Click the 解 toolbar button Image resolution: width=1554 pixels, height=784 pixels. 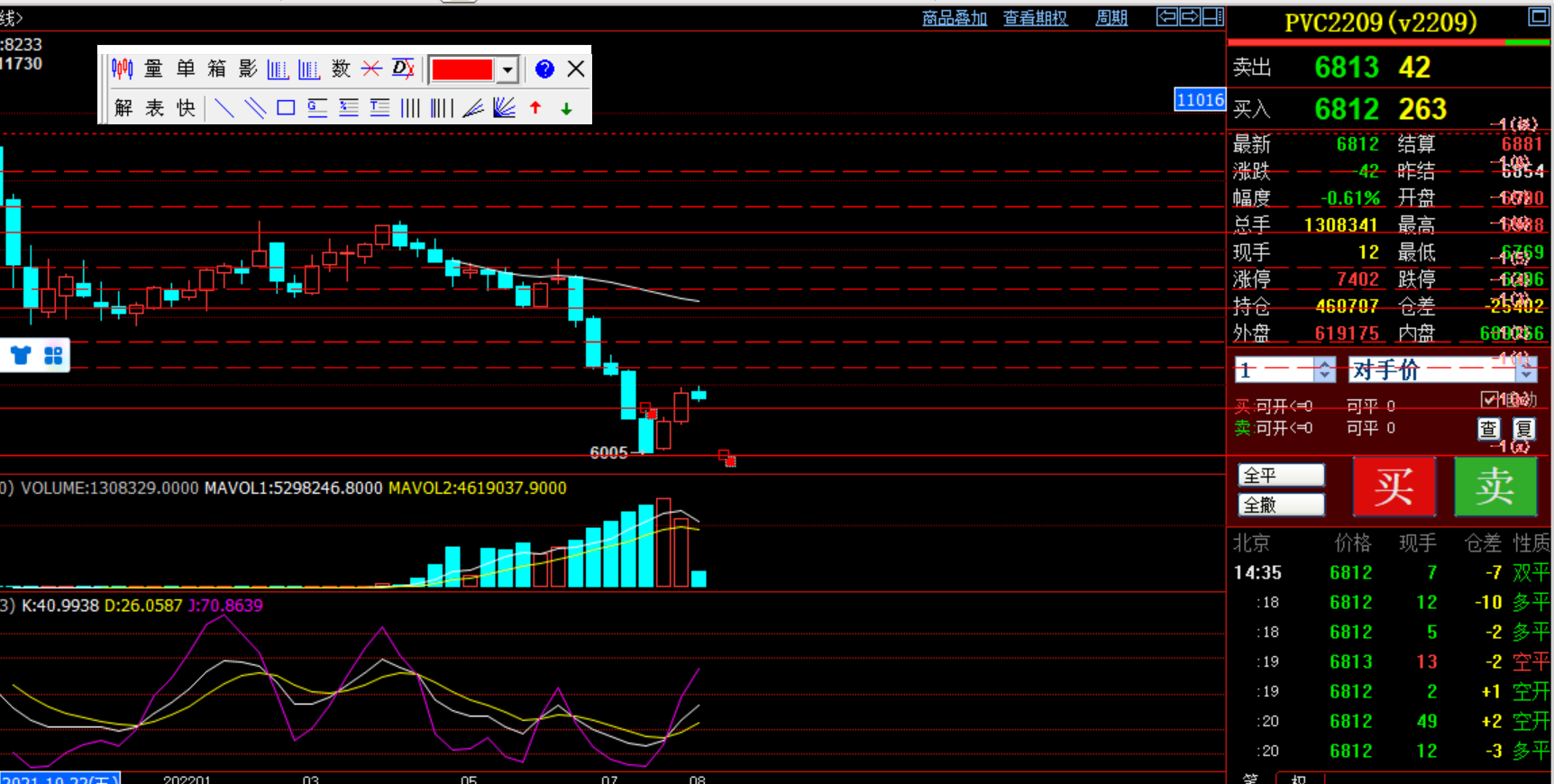[x=123, y=108]
